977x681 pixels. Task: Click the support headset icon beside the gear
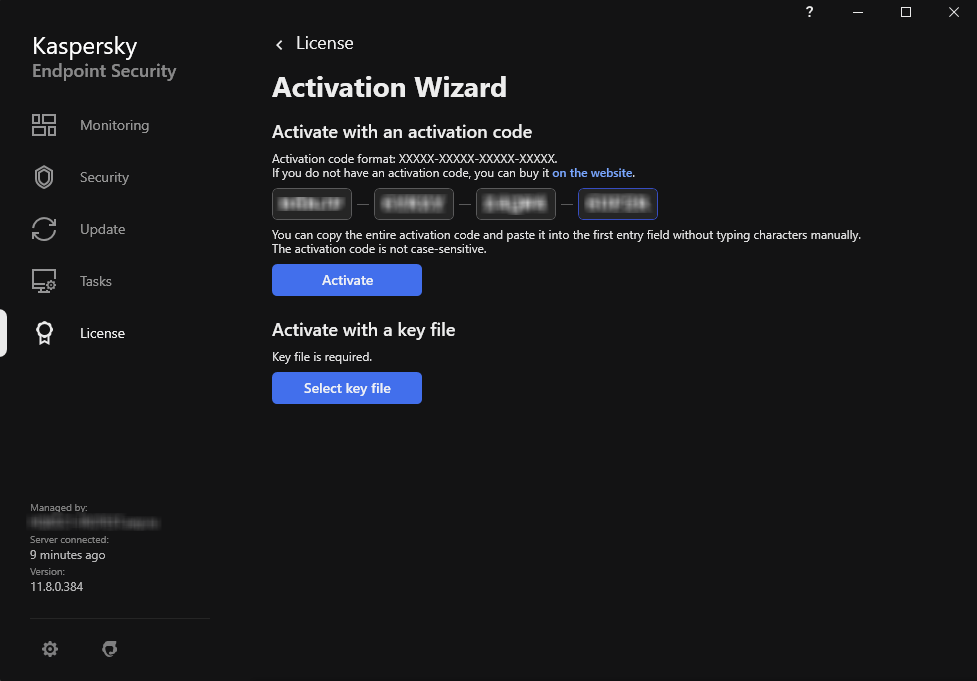(x=110, y=649)
